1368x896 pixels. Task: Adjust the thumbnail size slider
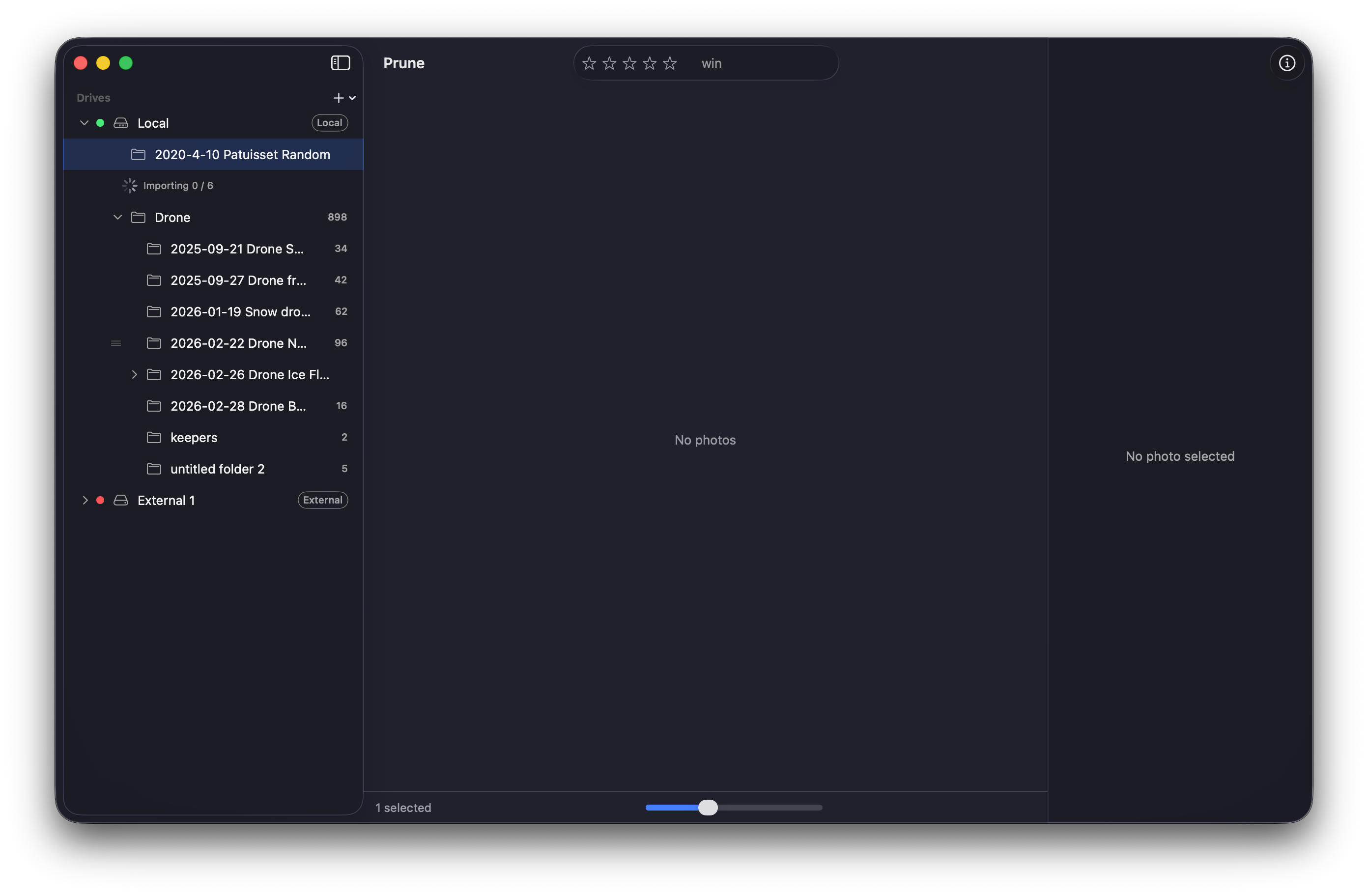click(708, 807)
